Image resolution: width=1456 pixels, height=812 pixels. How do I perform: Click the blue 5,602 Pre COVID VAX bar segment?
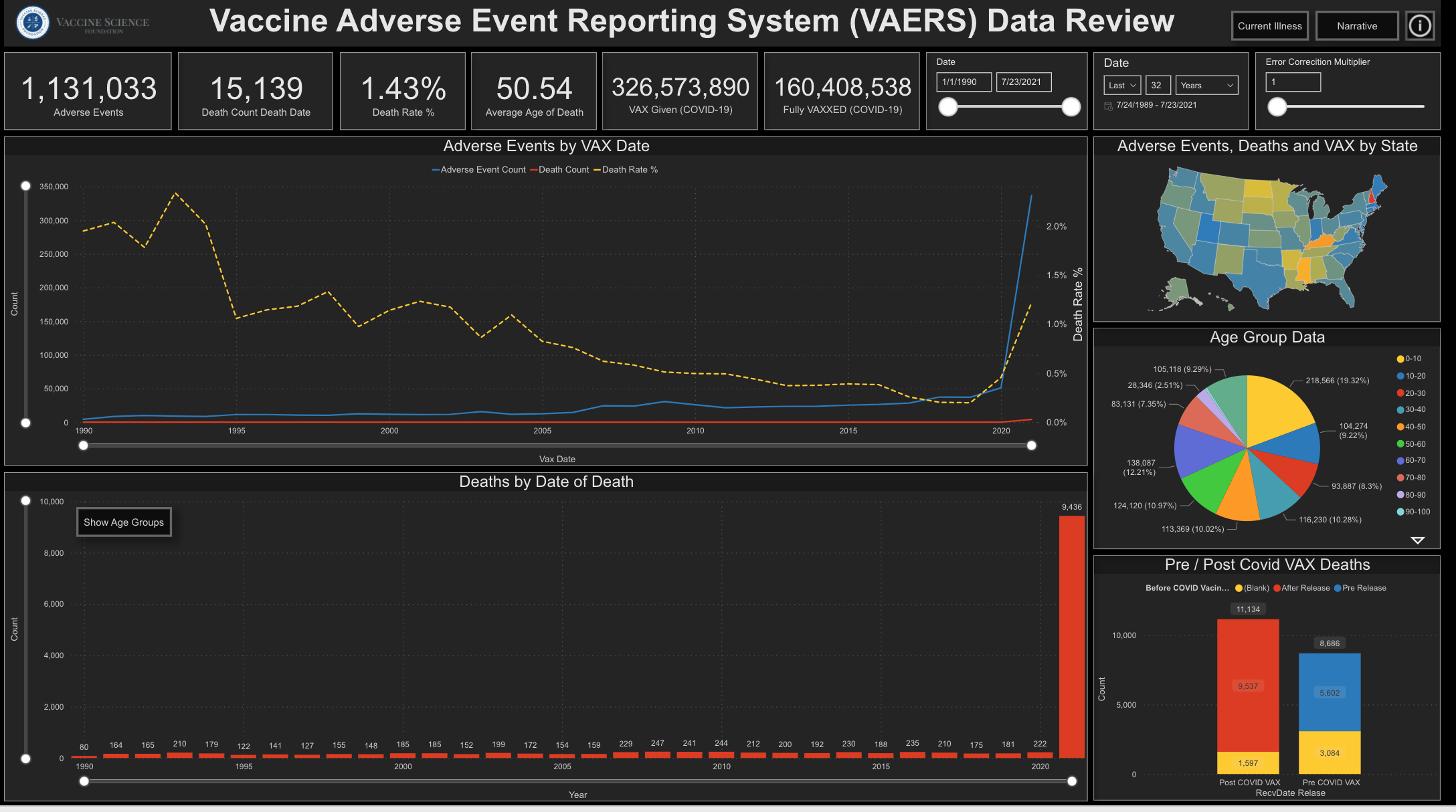pos(1330,692)
